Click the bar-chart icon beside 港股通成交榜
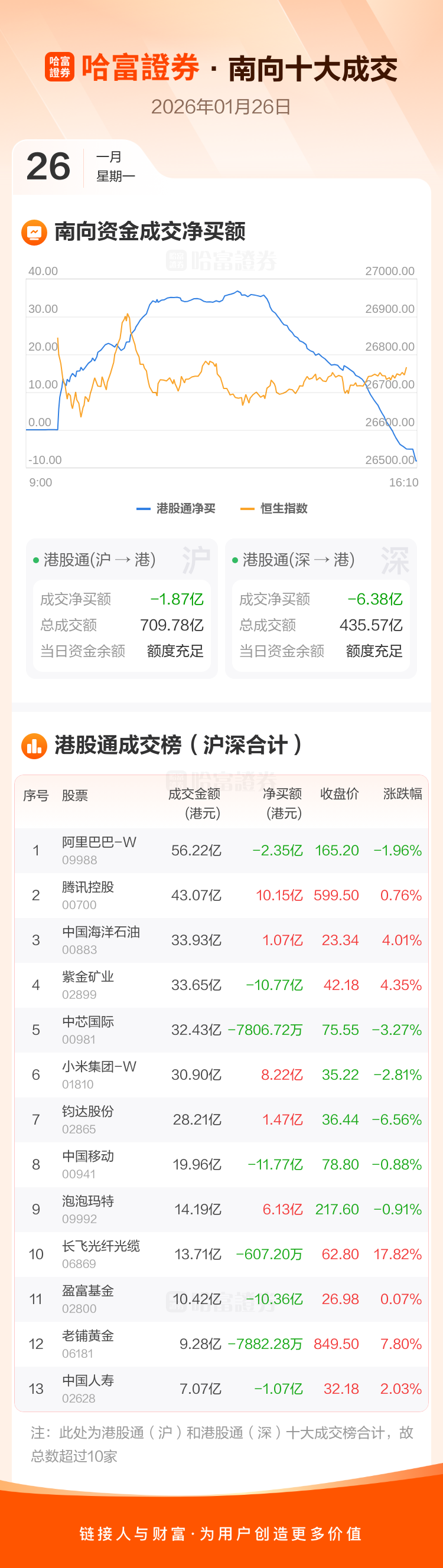443x1568 pixels. pos(34,745)
